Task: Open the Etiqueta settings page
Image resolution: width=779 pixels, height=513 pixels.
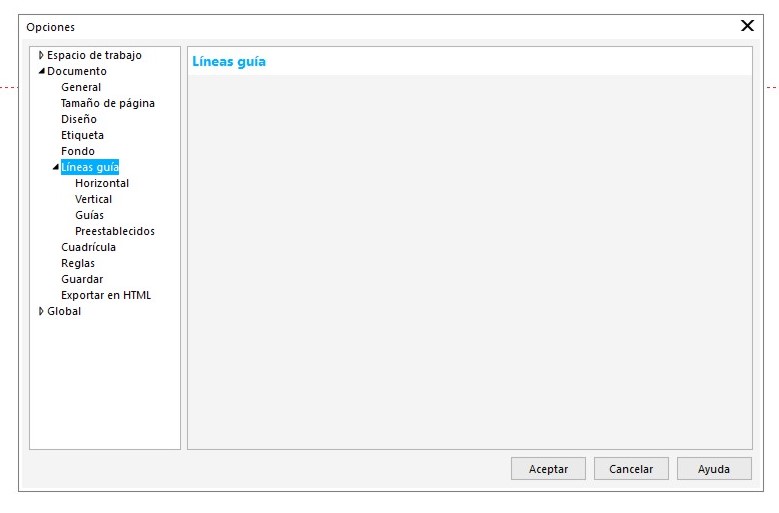Action: tap(82, 136)
